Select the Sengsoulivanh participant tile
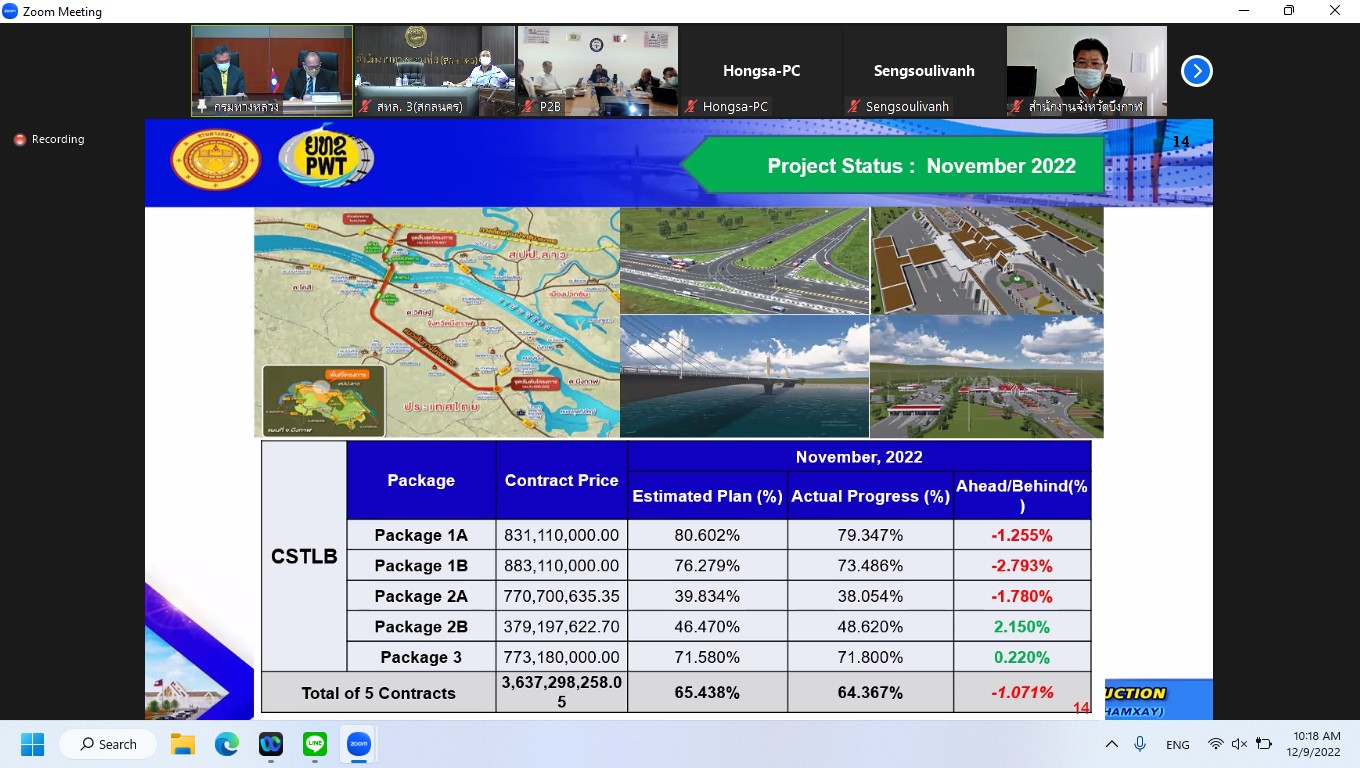1360x768 pixels. point(924,71)
